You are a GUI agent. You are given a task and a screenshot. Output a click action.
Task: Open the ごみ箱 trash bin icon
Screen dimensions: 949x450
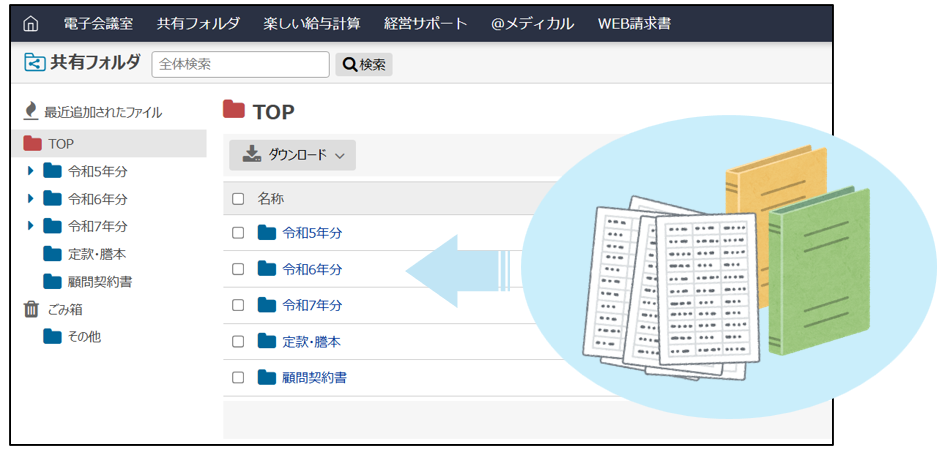[x=31, y=309]
